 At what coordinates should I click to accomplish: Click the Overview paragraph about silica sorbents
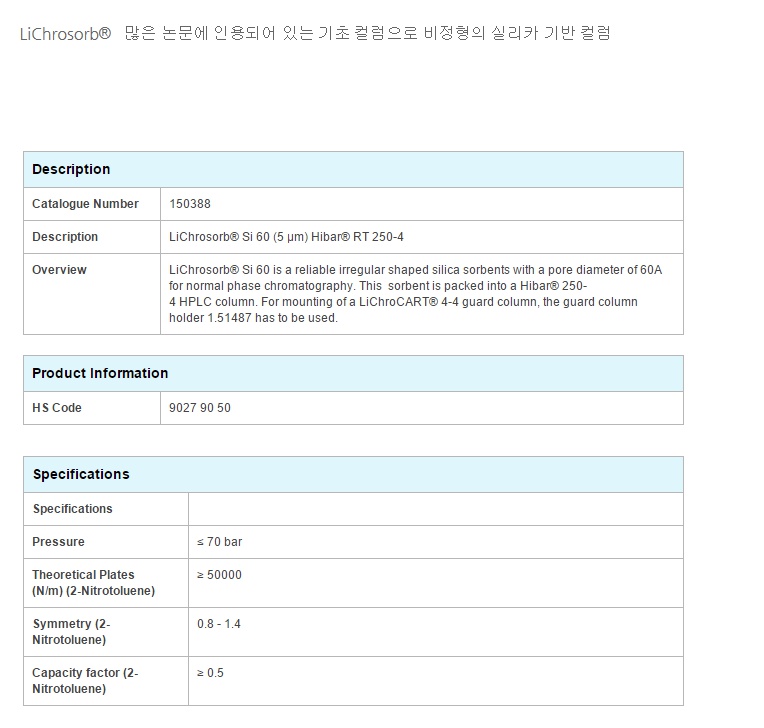click(x=415, y=294)
